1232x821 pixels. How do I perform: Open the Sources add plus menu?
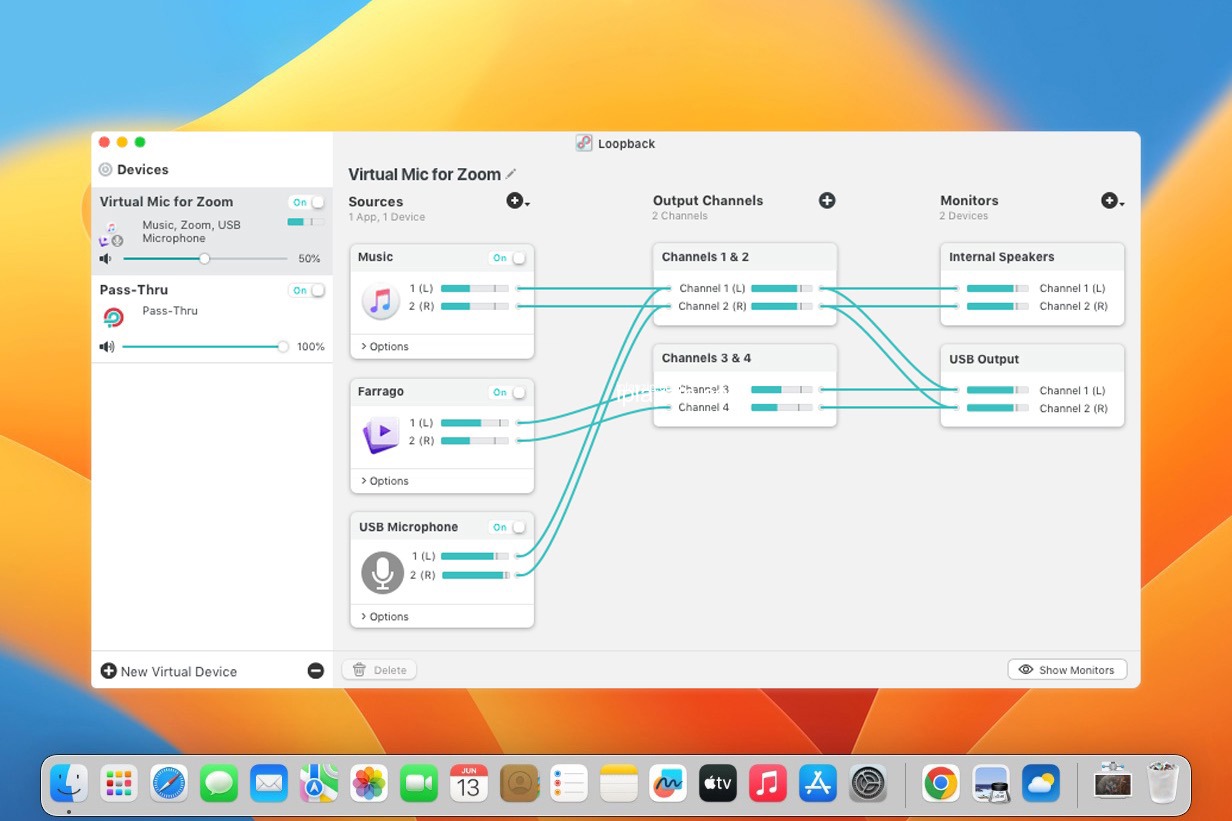pos(518,201)
